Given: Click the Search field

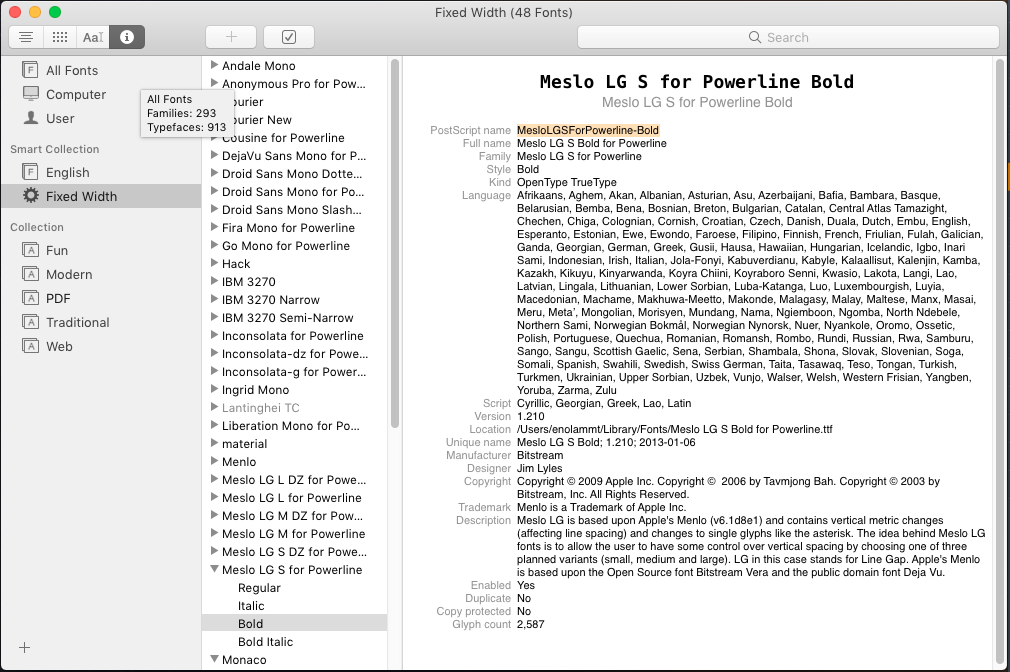Looking at the screenshot, I should [x=788, y=37].
